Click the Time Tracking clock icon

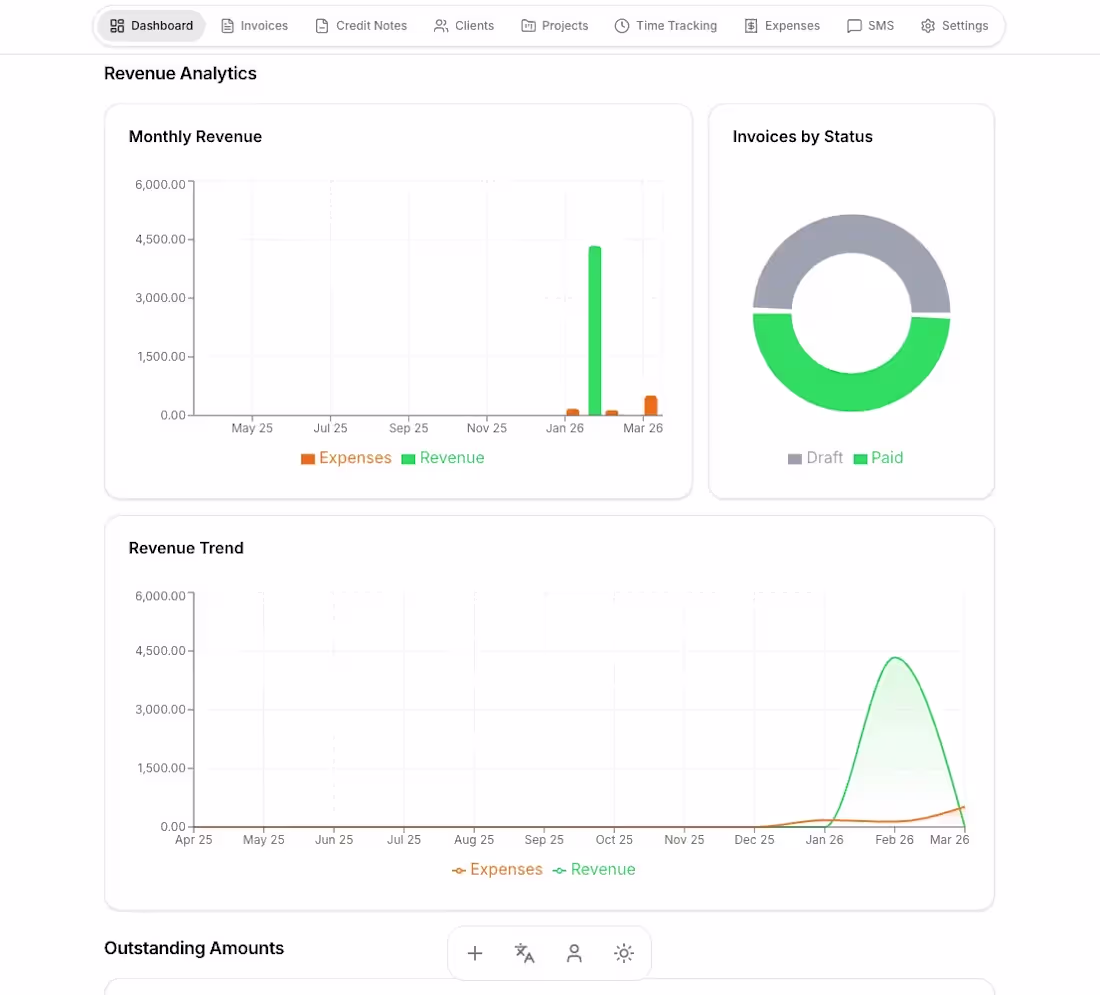click(x=622, y=26)
